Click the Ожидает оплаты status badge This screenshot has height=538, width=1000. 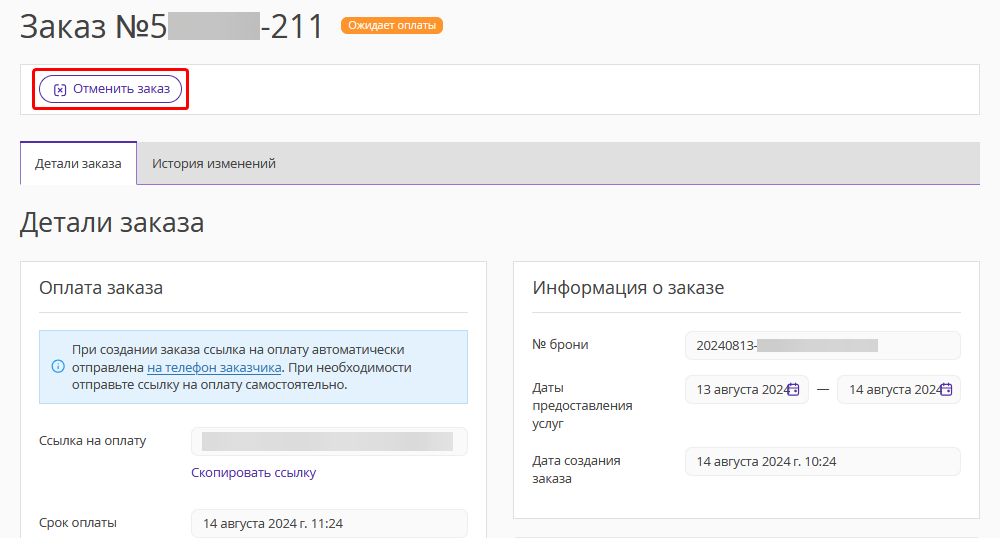coord(392,25)
